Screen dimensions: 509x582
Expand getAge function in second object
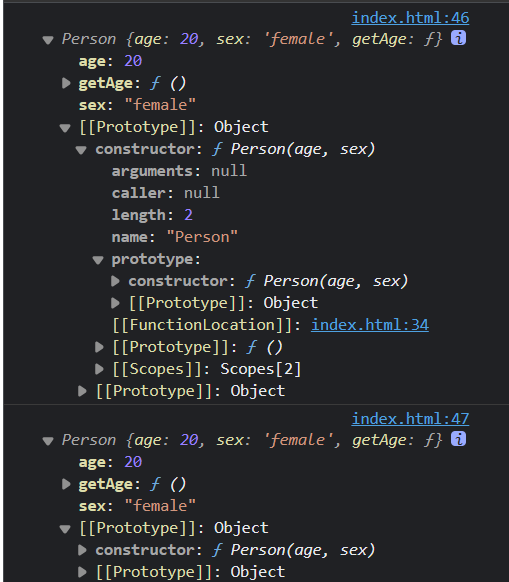(x=66, y=484)
